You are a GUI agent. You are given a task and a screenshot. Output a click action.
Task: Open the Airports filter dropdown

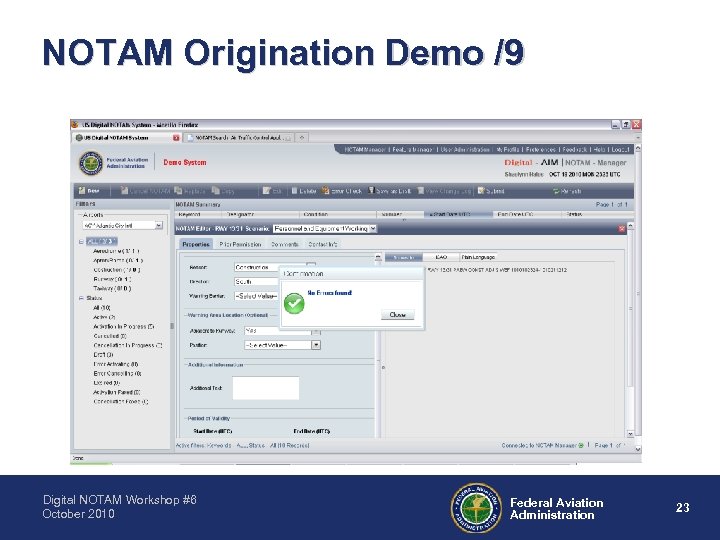coord(123,225)
